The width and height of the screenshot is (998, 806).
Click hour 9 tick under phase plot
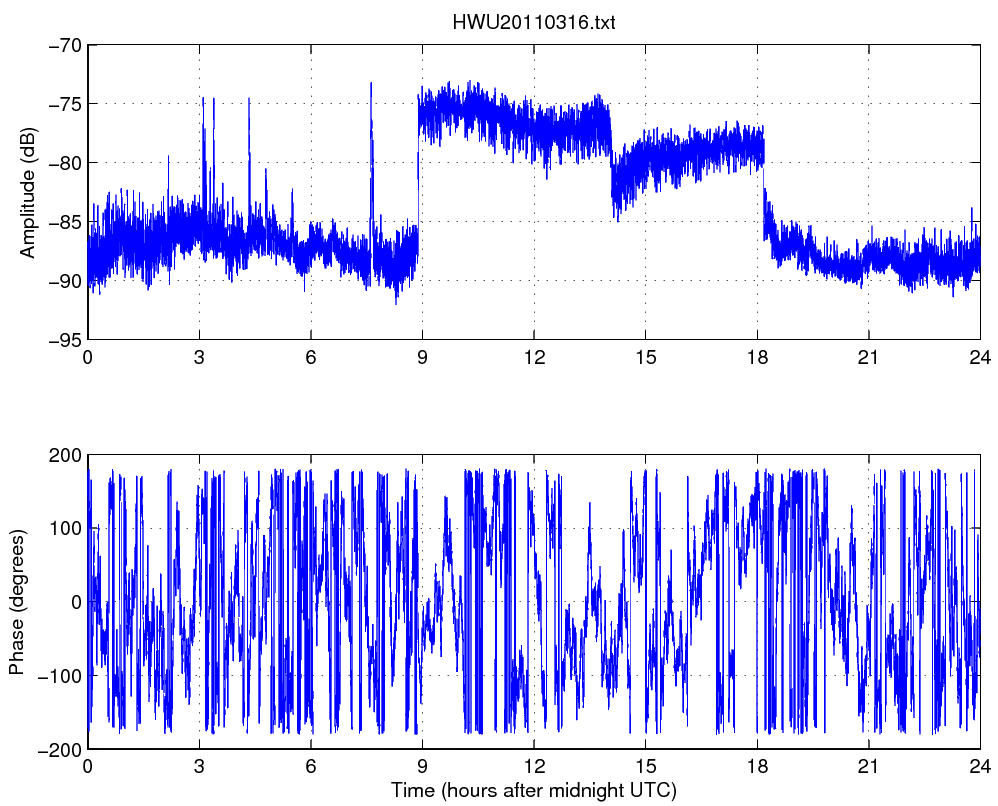pyautogui.click(x=423, y=766)
